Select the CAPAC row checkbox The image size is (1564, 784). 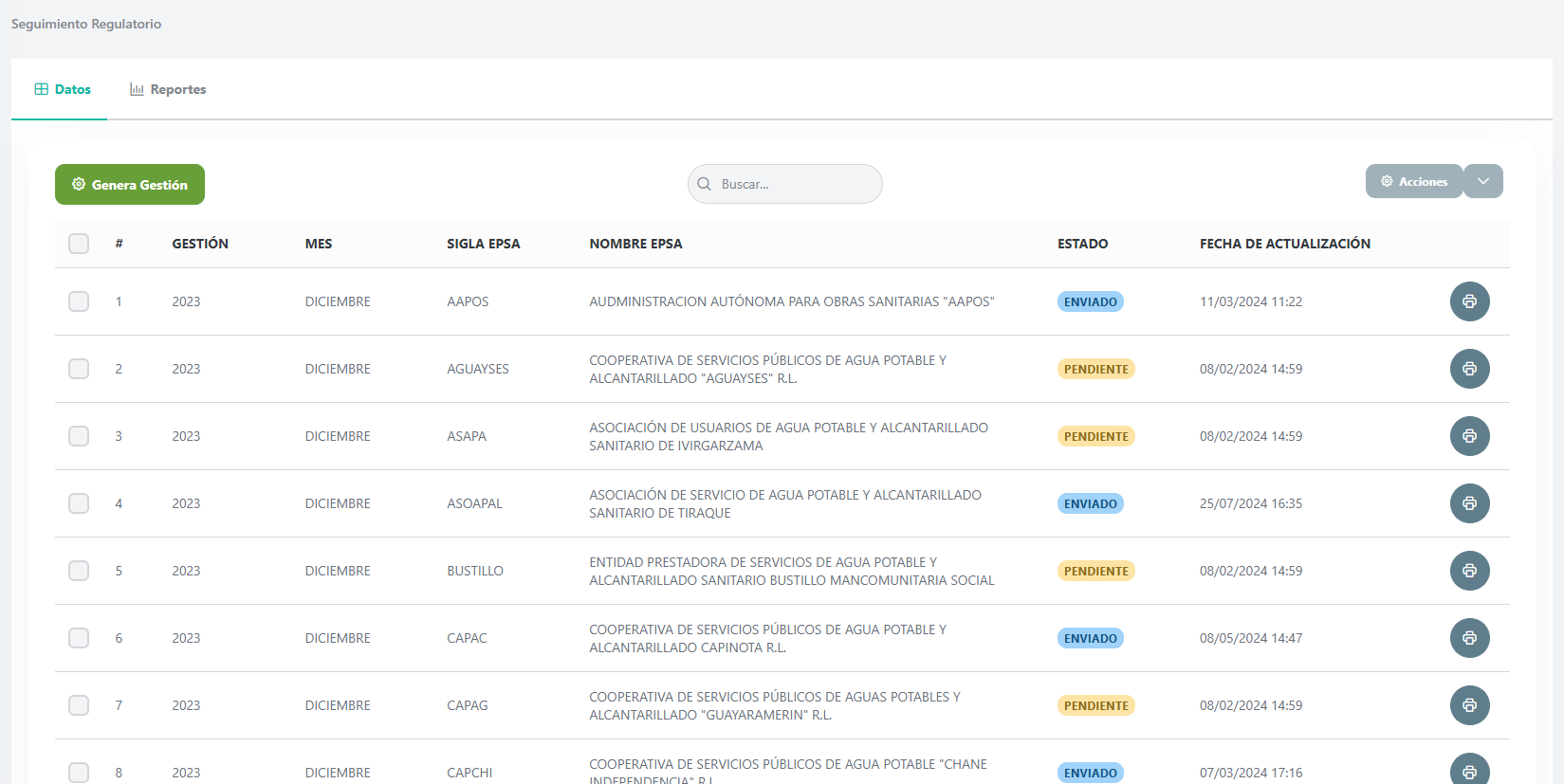(x=79, y=638)
